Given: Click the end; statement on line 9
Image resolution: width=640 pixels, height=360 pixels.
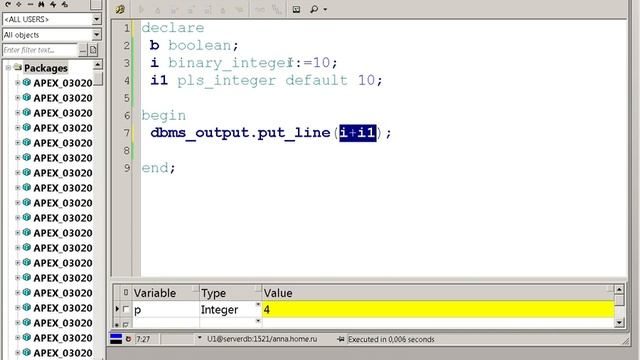Looking at the screenshot, I should pos(158,168).
